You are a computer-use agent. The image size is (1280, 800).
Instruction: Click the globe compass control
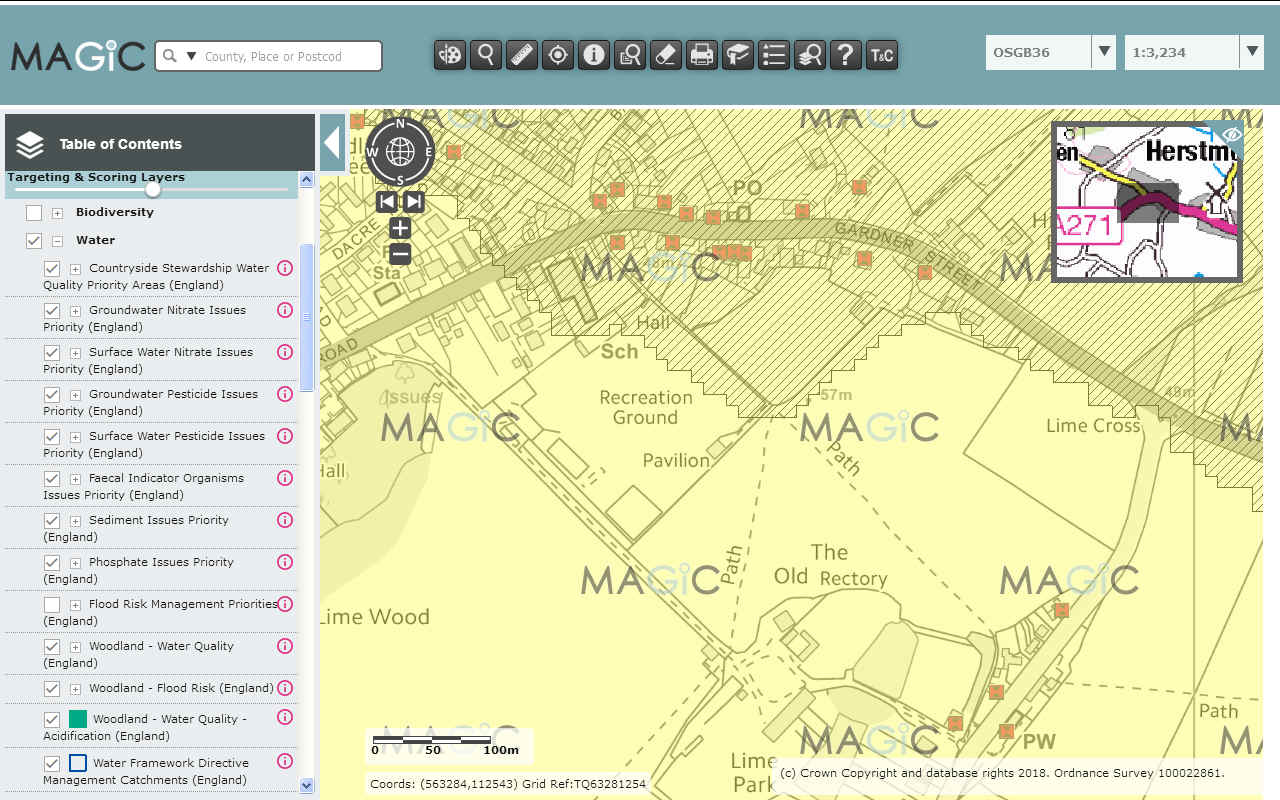400,152
